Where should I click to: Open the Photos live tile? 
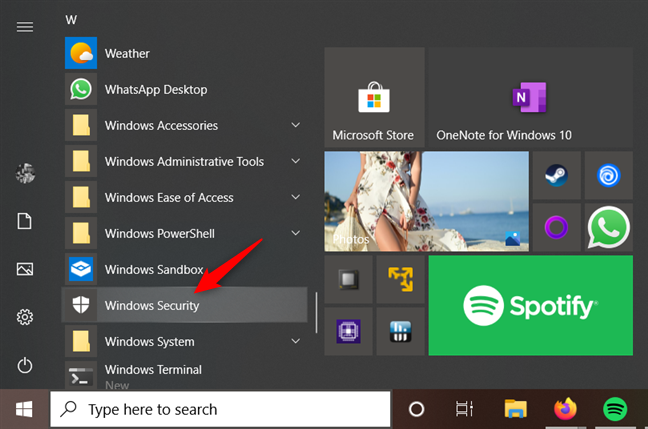(x=426, y=202)
